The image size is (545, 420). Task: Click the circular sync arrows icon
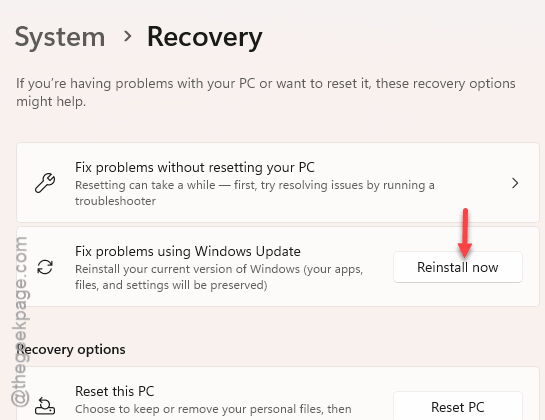[45, 267]
